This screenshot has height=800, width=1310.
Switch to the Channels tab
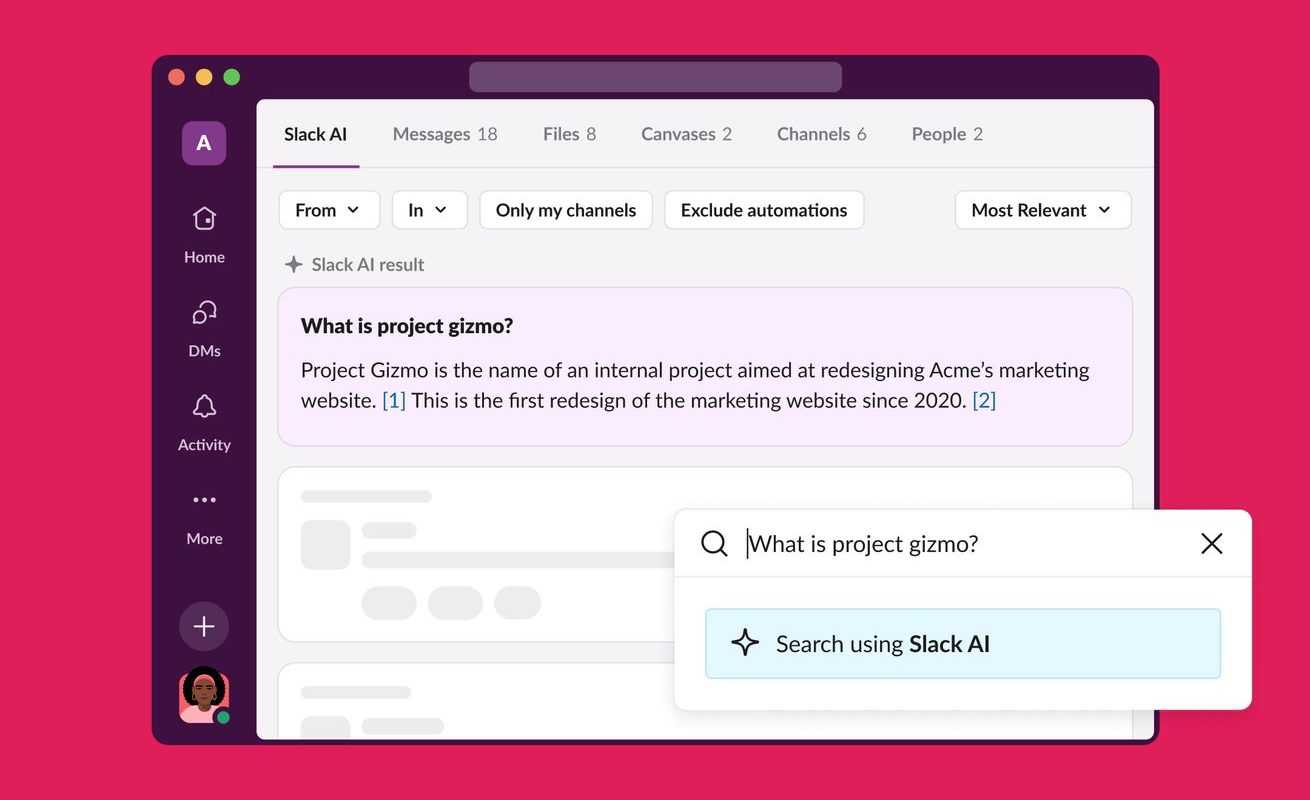(821, 134)
